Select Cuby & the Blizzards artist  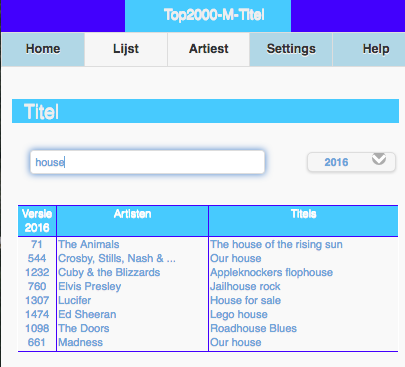[109, 272]
